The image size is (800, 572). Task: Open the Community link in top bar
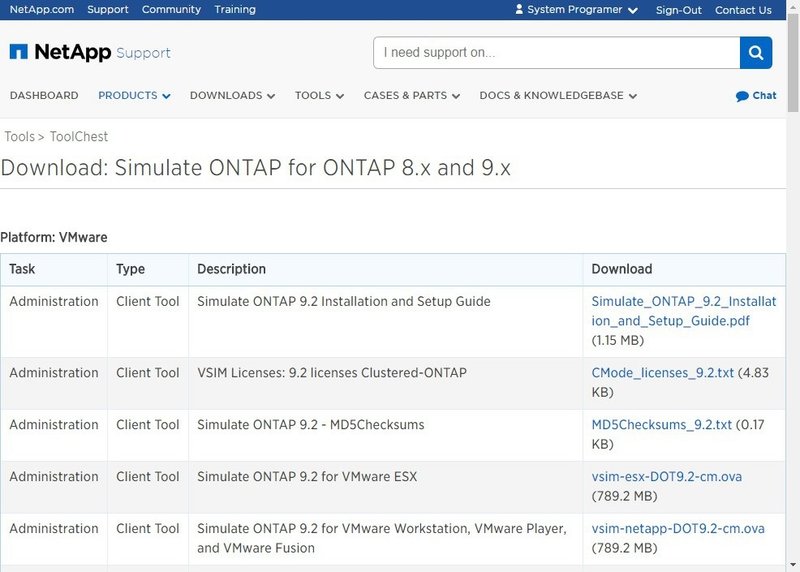[x=171, y=10]
